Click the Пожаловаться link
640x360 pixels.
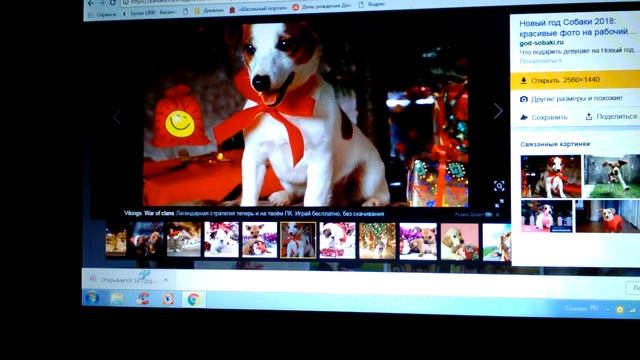540,61
